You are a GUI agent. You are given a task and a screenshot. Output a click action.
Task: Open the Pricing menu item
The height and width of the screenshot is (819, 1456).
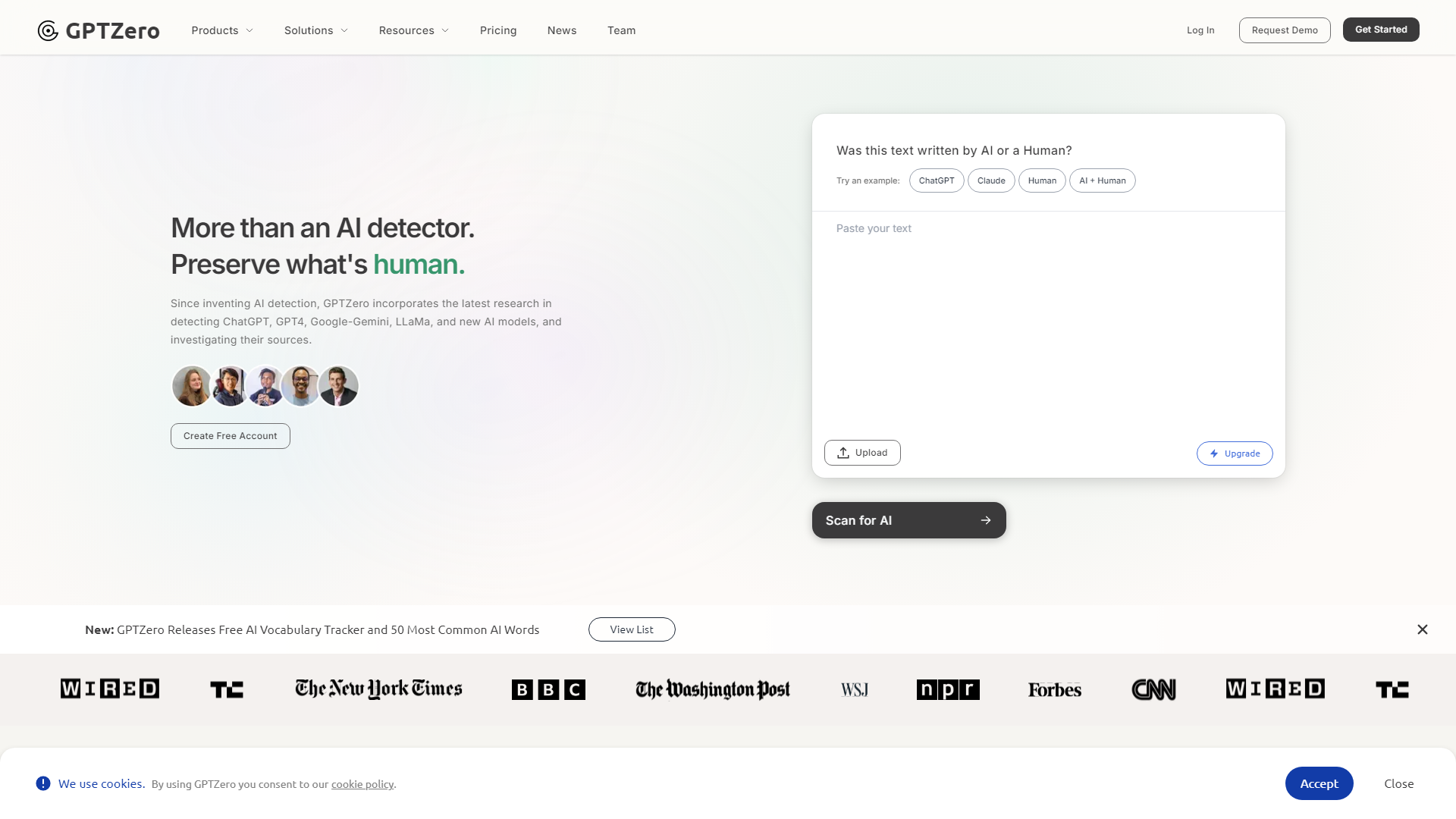pyautogui.click(x=498, y=30)
